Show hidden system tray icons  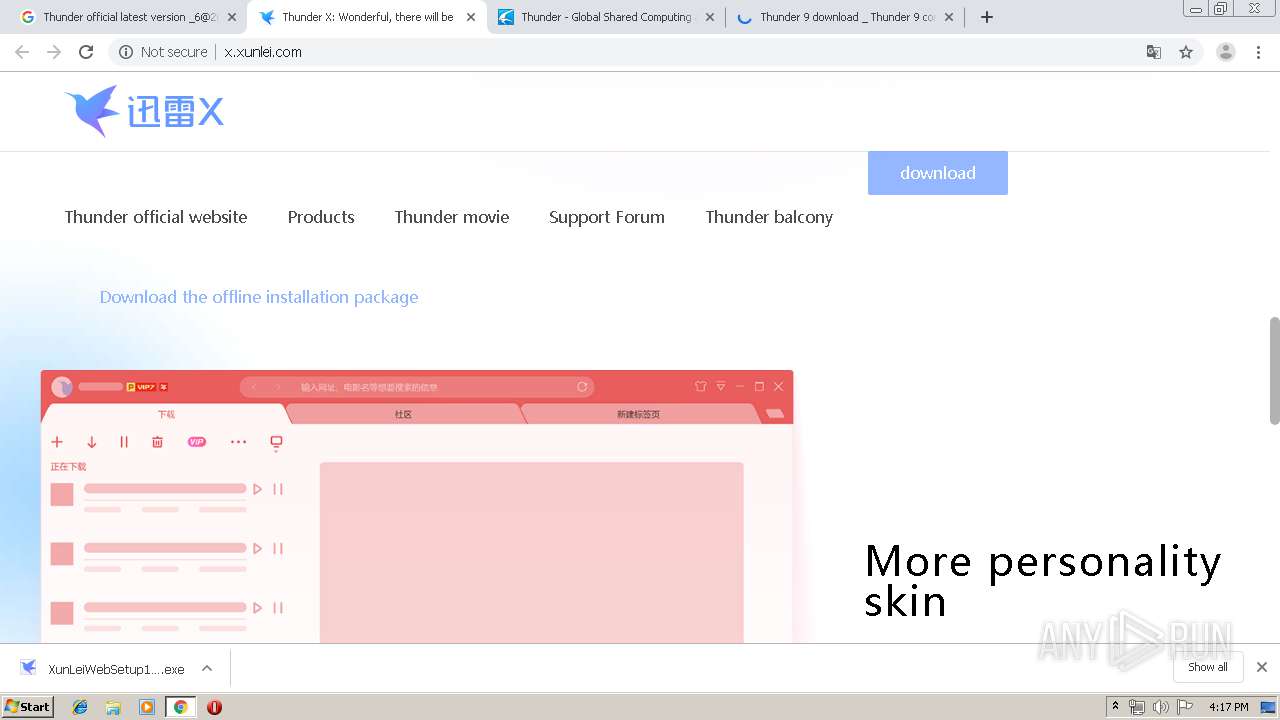click(1115, 707)
